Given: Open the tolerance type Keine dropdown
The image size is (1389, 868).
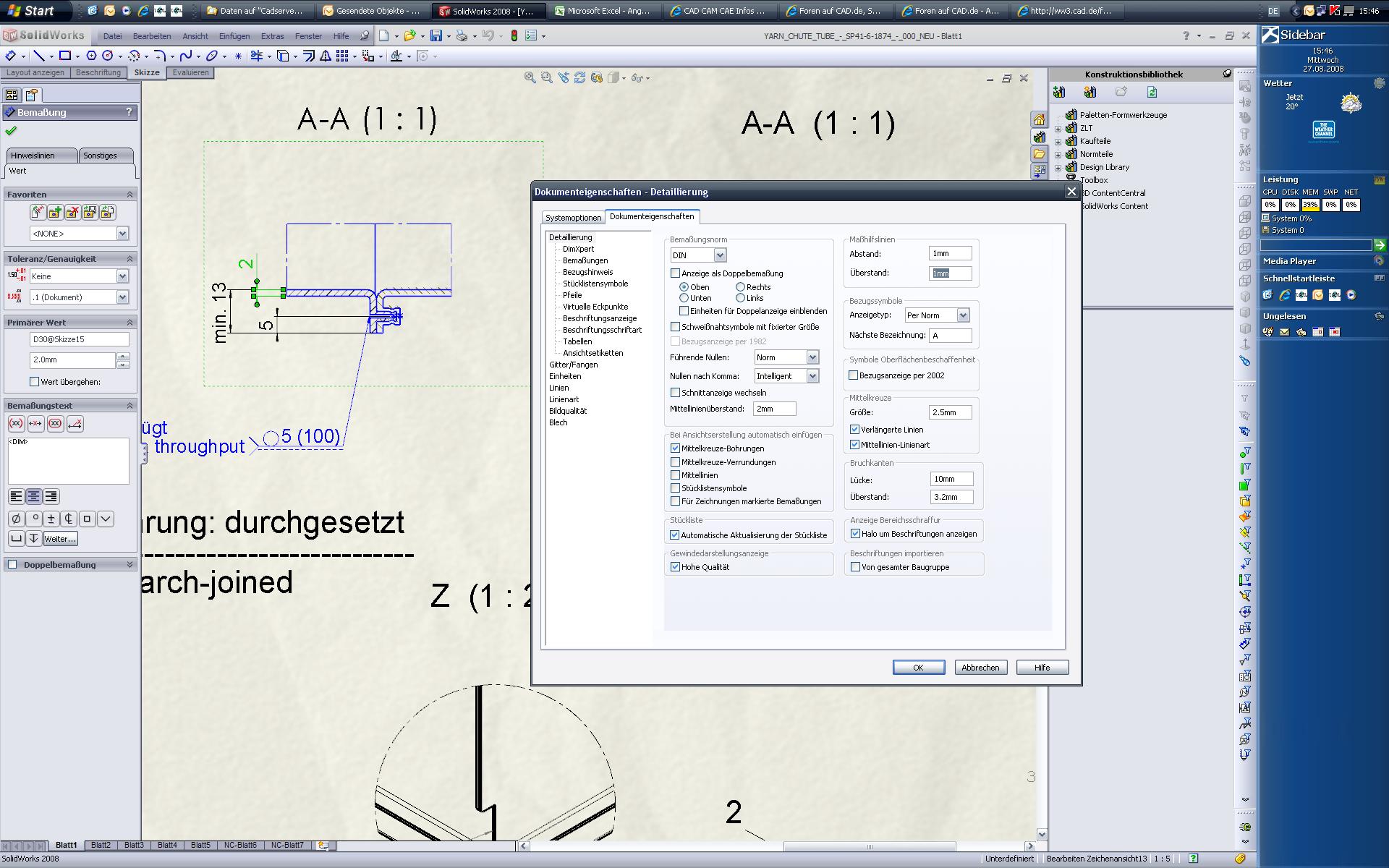Looking at the screenshot, I should click(122, 276).
